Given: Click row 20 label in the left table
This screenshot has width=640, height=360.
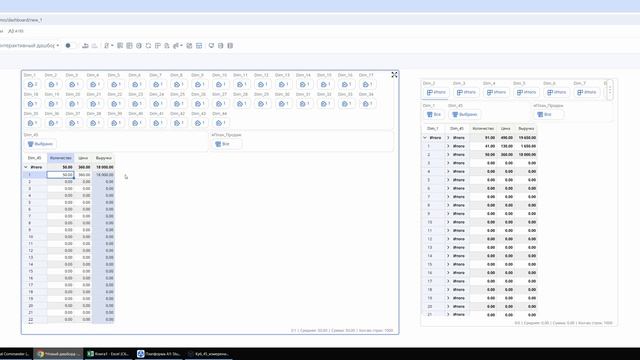Looking at the screenshot, I should pos(31,306).
